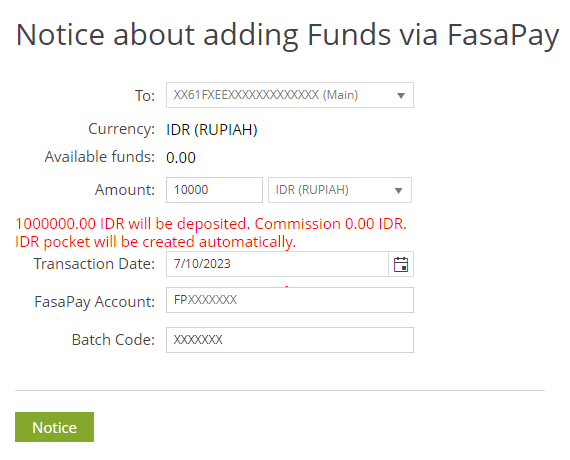Click the 'Amount:' label text
This screenshot has width=570, height=460.
tap(125, 190)
